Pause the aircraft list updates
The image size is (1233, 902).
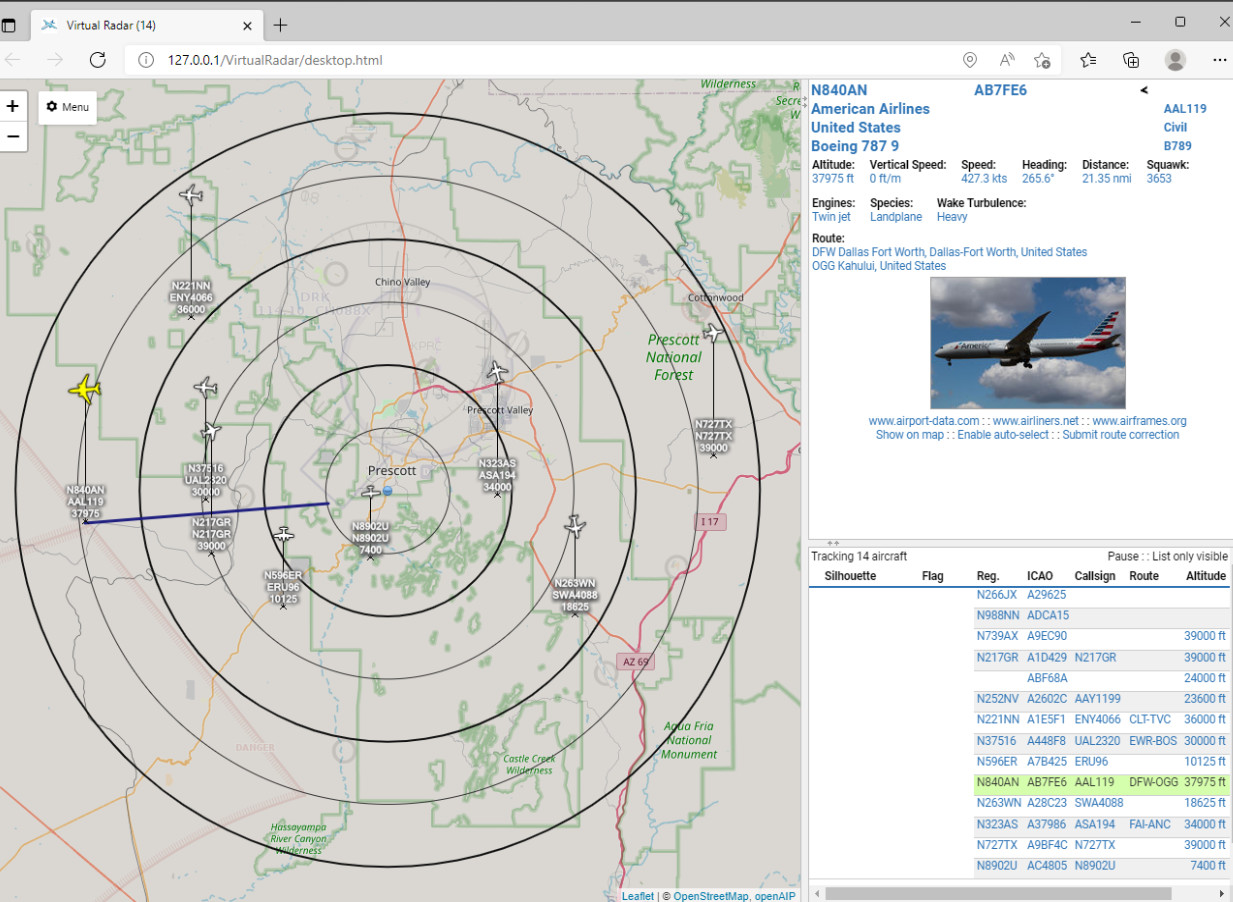(x=1123, y=556)
